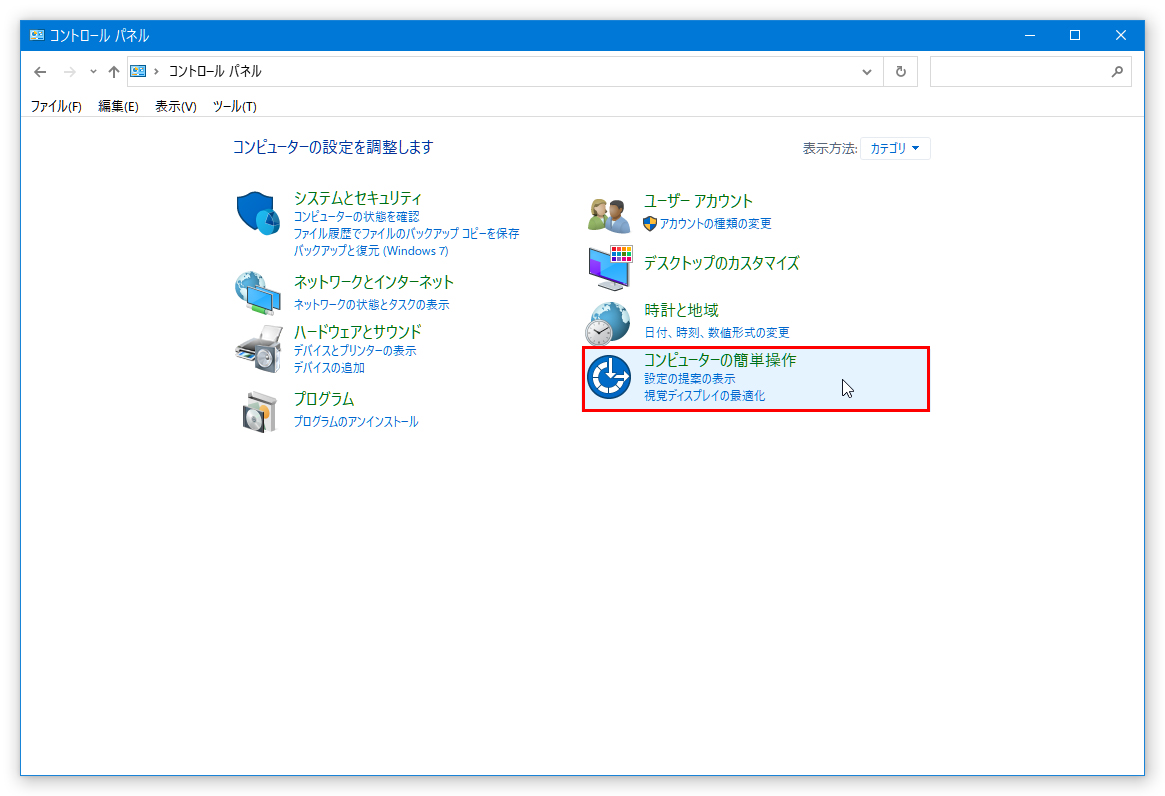Click the Control Panel icon in address bar

coord(138,71)
